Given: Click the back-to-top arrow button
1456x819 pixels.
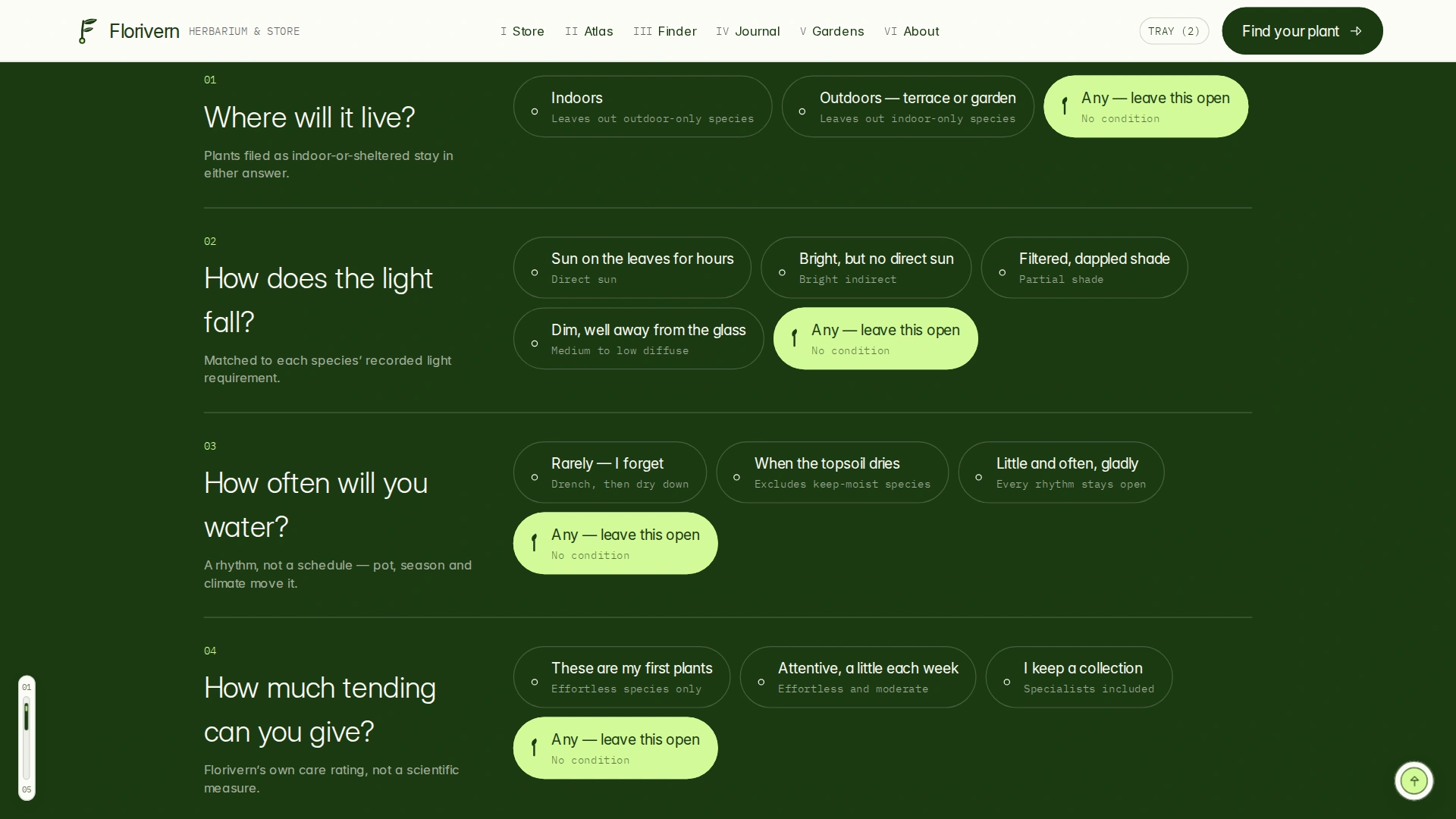Looking at the screenshot, I should pyautogui.click(x=1414, y=780).
